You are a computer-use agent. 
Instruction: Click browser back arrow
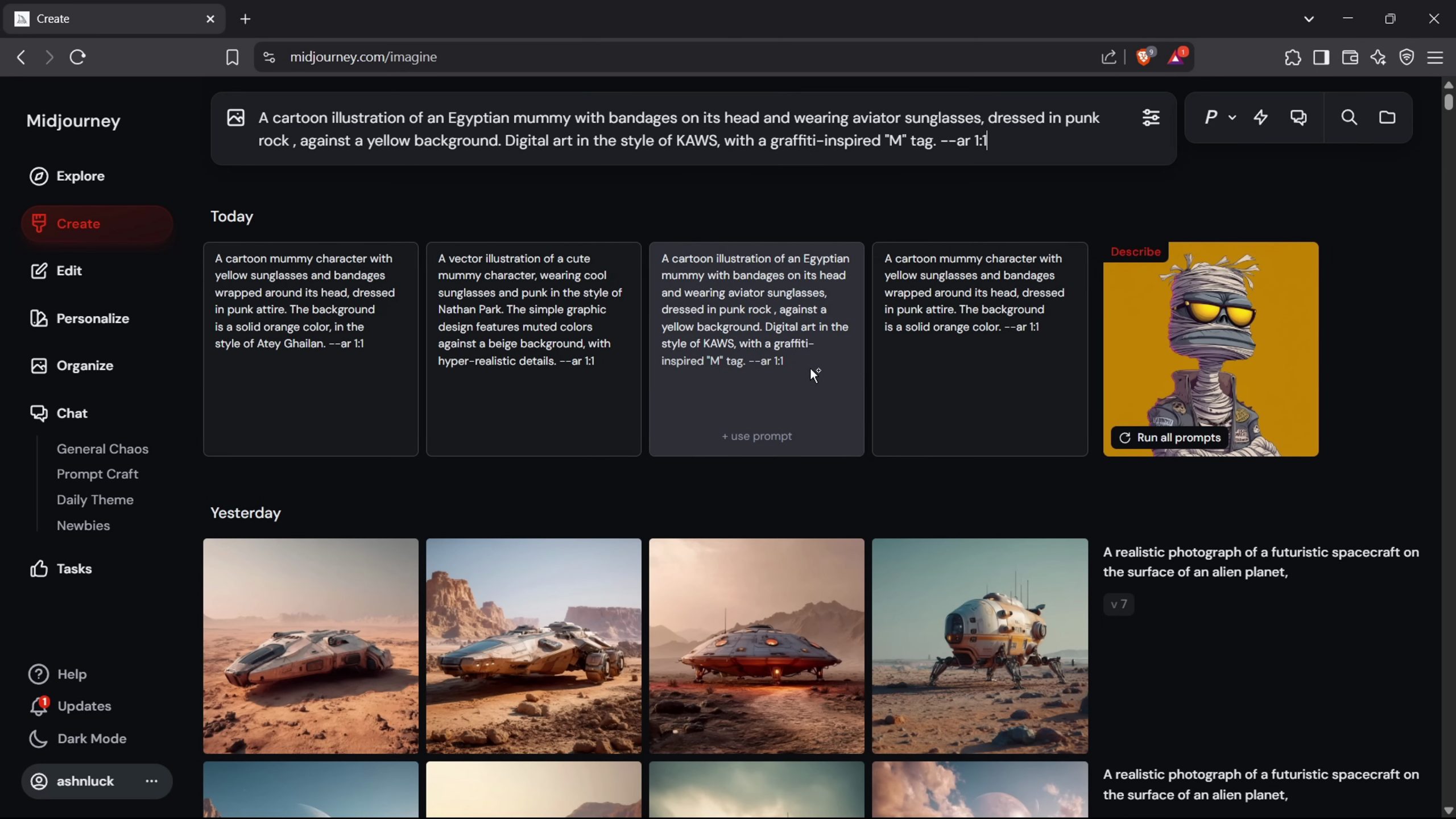[21, 57]
